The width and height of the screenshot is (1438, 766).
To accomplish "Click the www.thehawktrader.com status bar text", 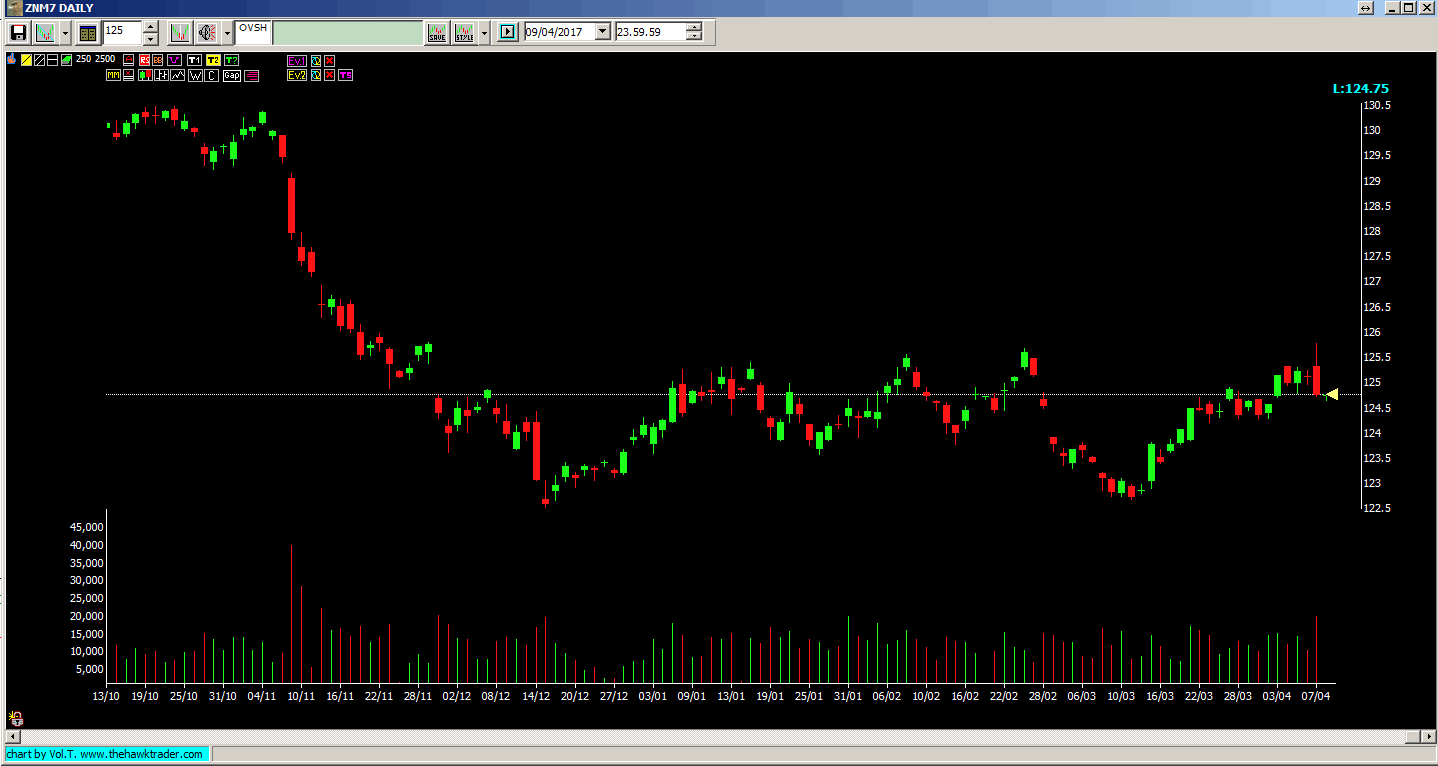I will pyautogui.click(x=143, y=754).
